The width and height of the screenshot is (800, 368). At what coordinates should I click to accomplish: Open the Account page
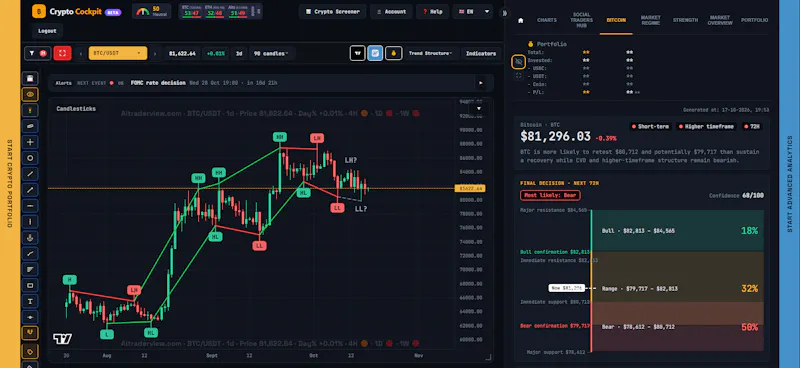[x=391, y=11]
